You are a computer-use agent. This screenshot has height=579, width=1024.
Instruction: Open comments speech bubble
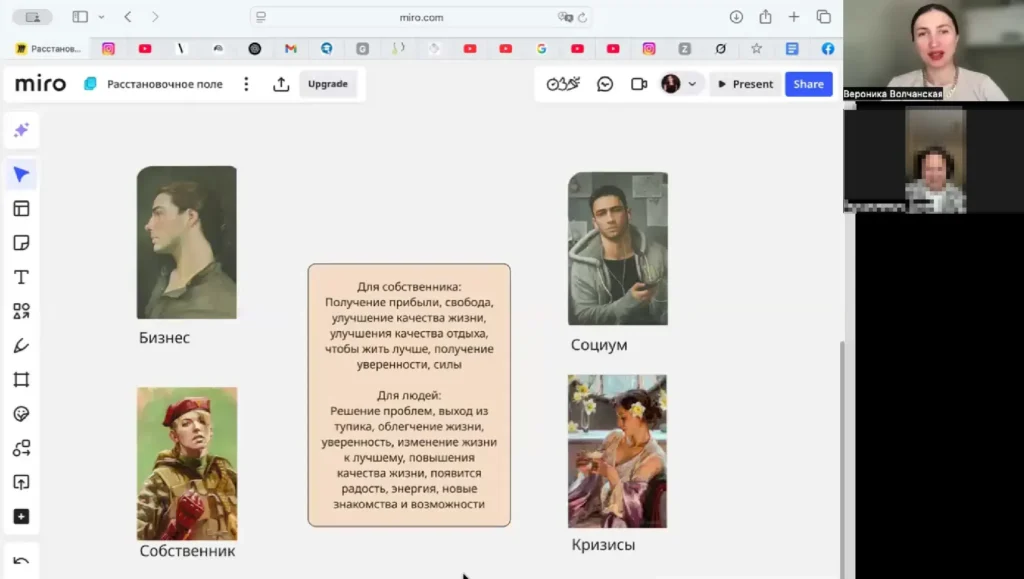point(605,84)
